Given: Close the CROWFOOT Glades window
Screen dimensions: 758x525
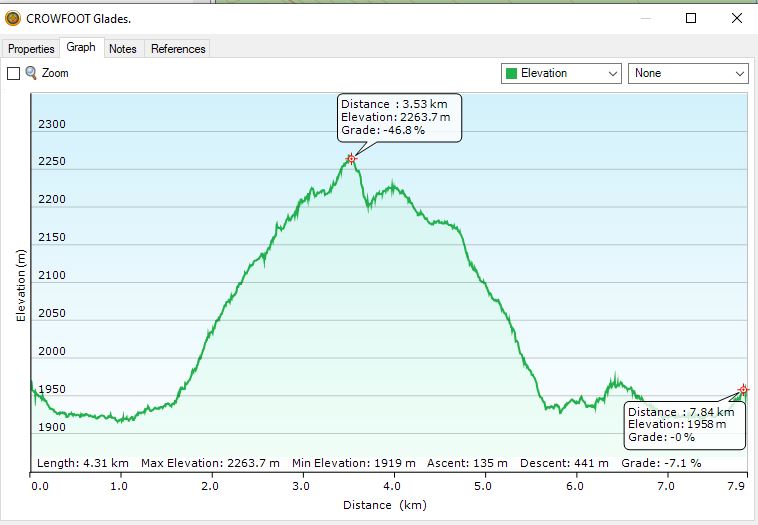Looking at the screenshot, I should pos(737,18).
